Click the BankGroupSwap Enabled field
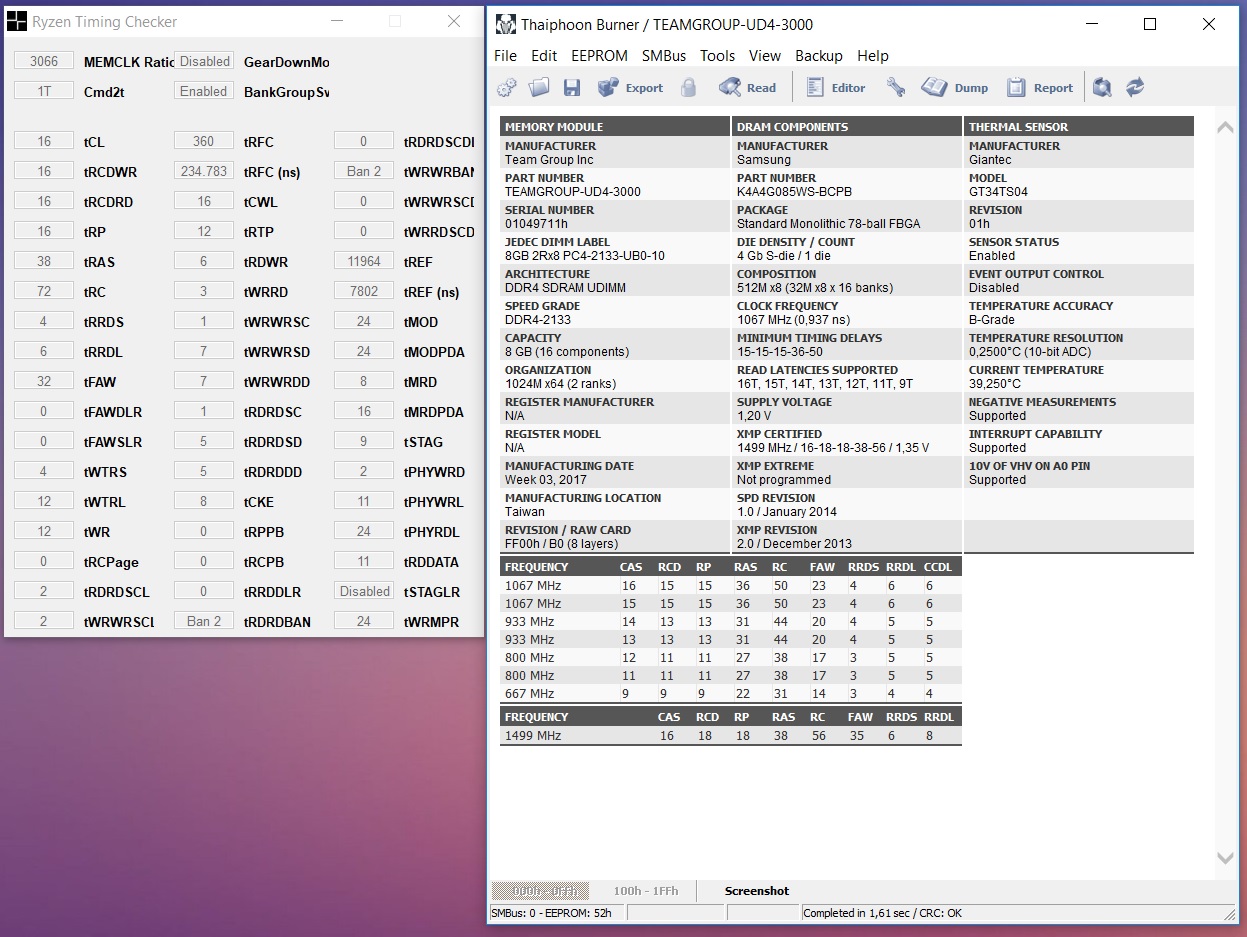 (204, 91)
